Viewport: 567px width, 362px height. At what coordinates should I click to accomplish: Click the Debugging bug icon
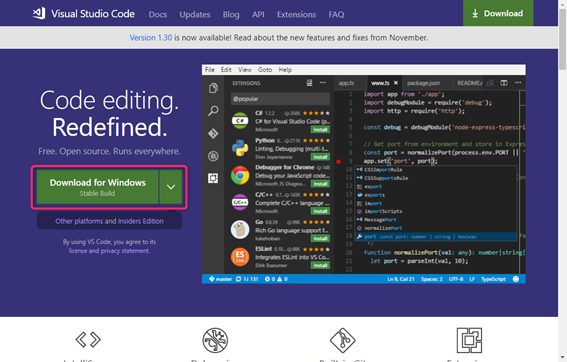(215, 340)
